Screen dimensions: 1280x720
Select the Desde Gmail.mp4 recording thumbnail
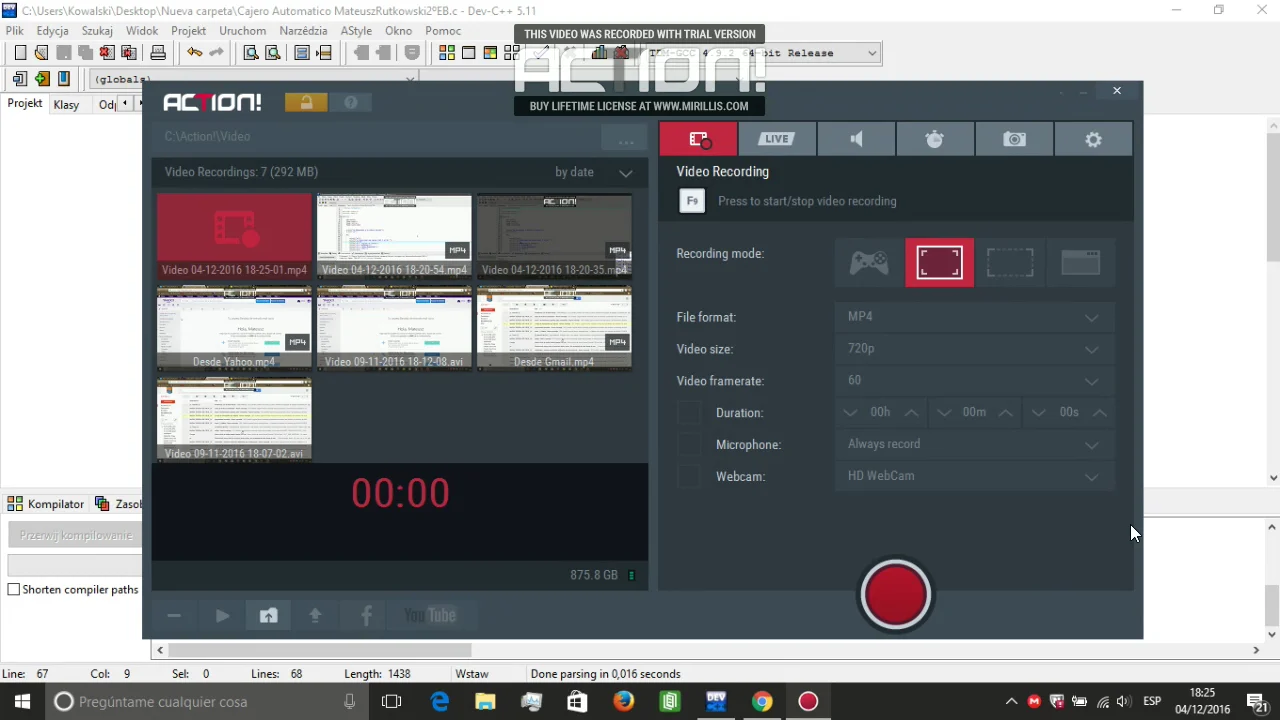(554, 329)
